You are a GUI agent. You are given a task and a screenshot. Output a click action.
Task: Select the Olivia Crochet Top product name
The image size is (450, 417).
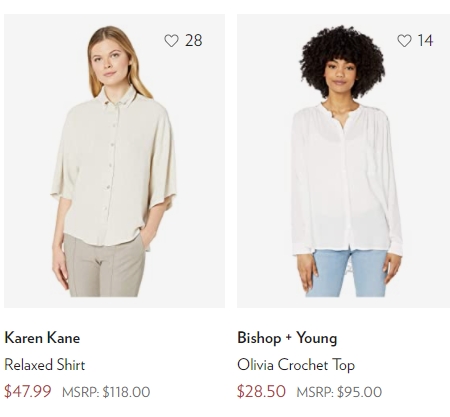coord(296,364)
